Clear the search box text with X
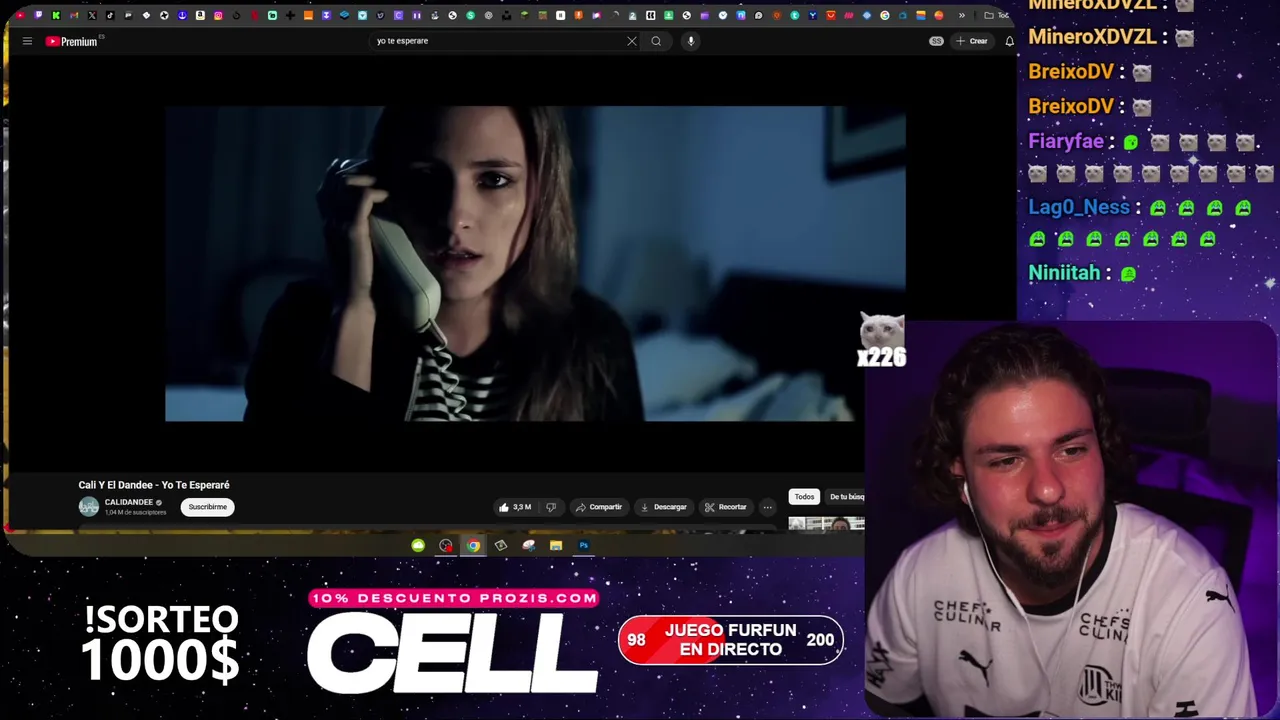This screenshot has height=720, width=1280. pyautogui.click(x=632, y=41)
